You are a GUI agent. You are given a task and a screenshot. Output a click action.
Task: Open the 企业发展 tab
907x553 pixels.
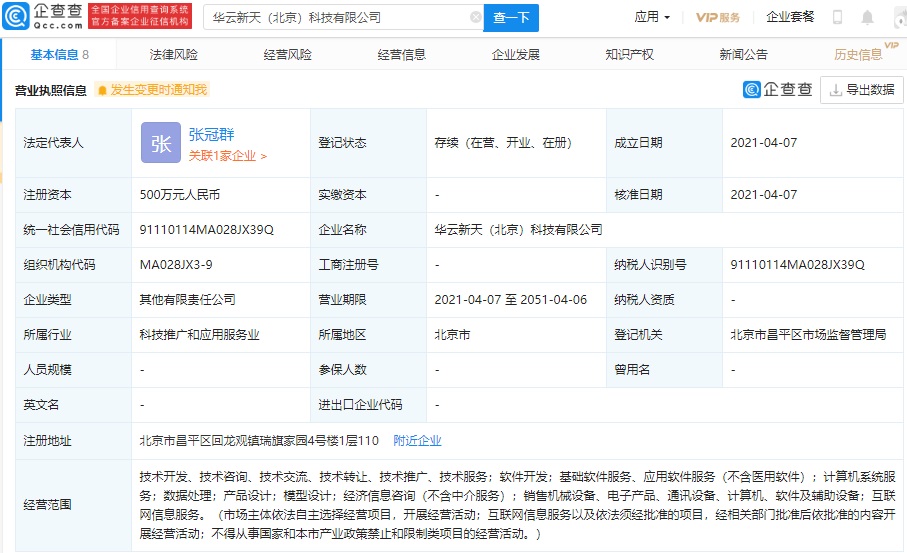[515, 54]
